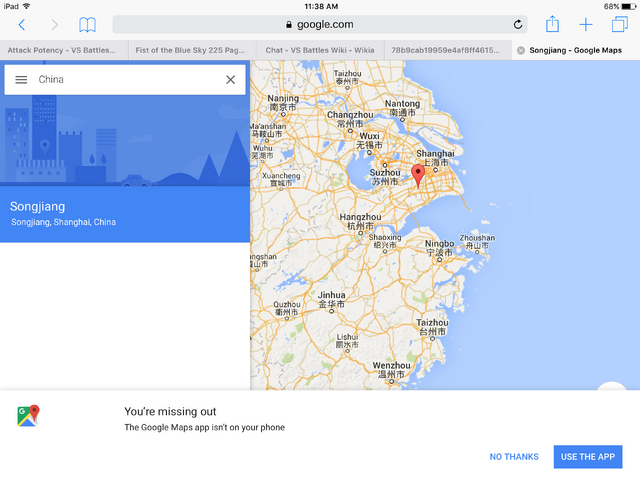Viewport: 640px width, 480px height.
Task: Close the Songjiang - Google Maps tab
Action: 521,50
